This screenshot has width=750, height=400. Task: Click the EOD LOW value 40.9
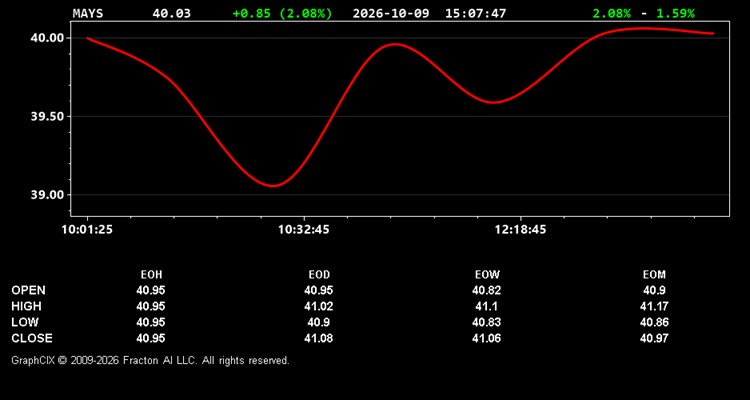(x=319, y=322)
